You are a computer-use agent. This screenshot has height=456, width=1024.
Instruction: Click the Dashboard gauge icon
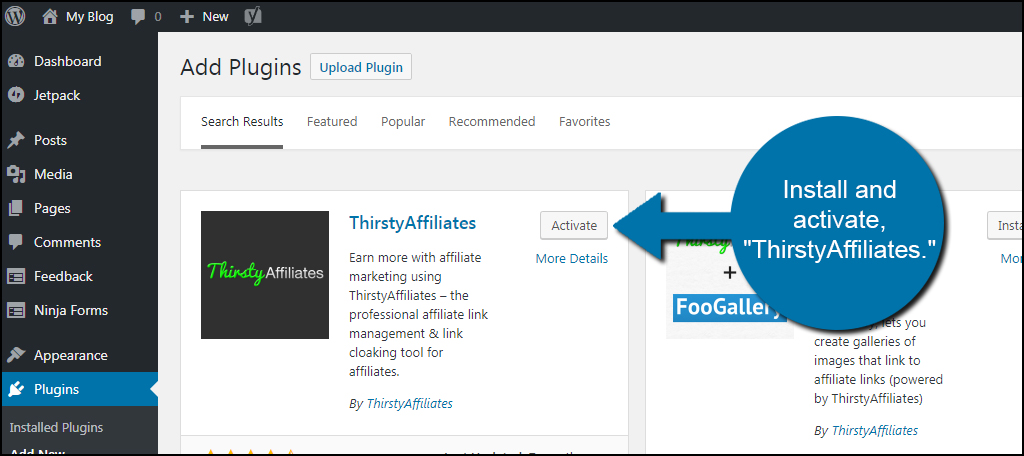tap(16, 61)
